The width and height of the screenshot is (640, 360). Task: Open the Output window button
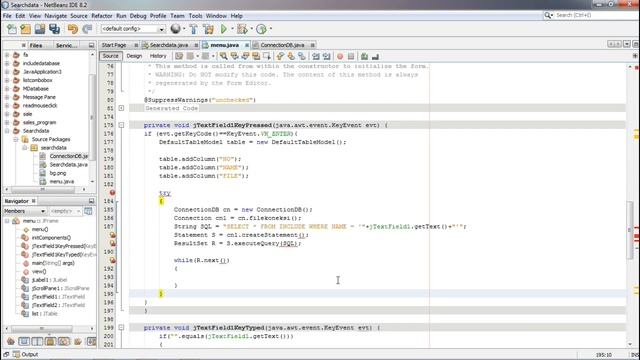25,354
